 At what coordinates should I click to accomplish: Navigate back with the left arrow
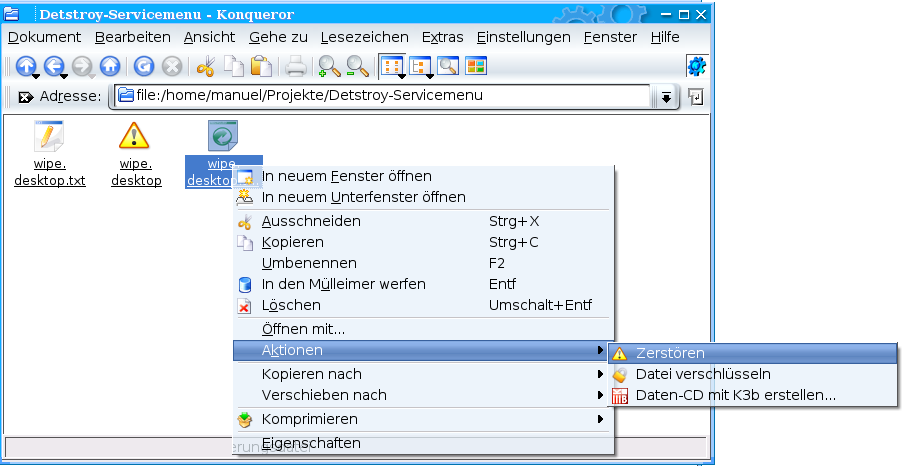tap(54, 66)
